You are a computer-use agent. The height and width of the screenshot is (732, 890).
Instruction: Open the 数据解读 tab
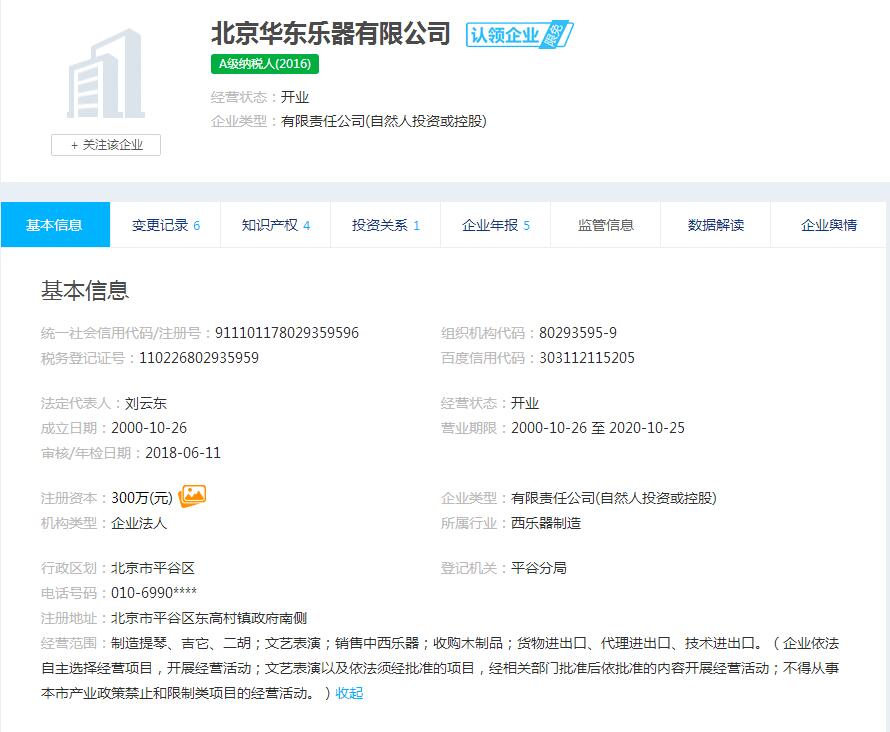[x=716, y=225]
